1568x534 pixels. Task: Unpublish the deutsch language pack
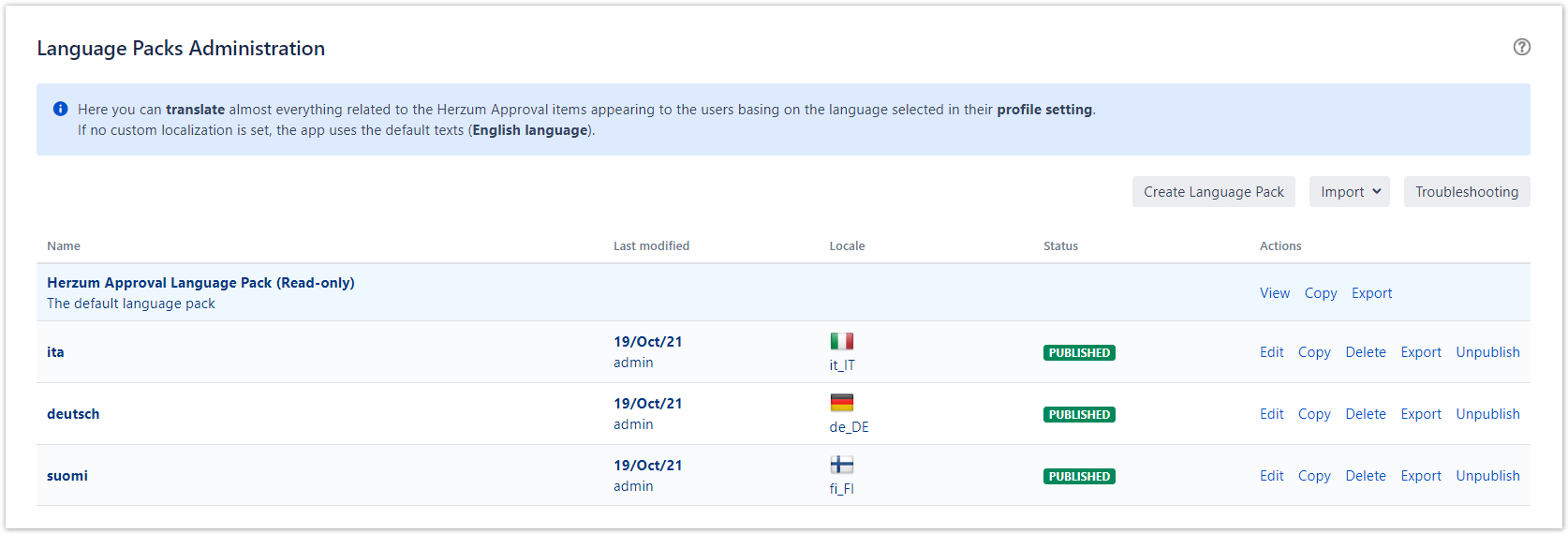click(x=1487, y=414)
